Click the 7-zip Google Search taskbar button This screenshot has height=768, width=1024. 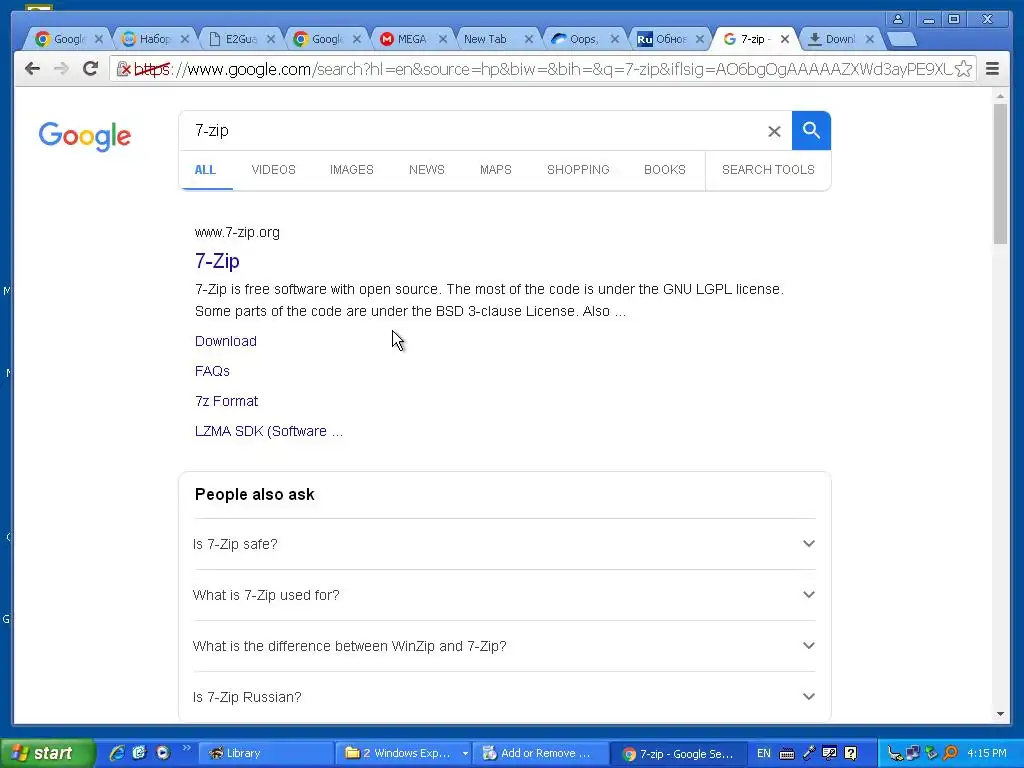(679, 753)
